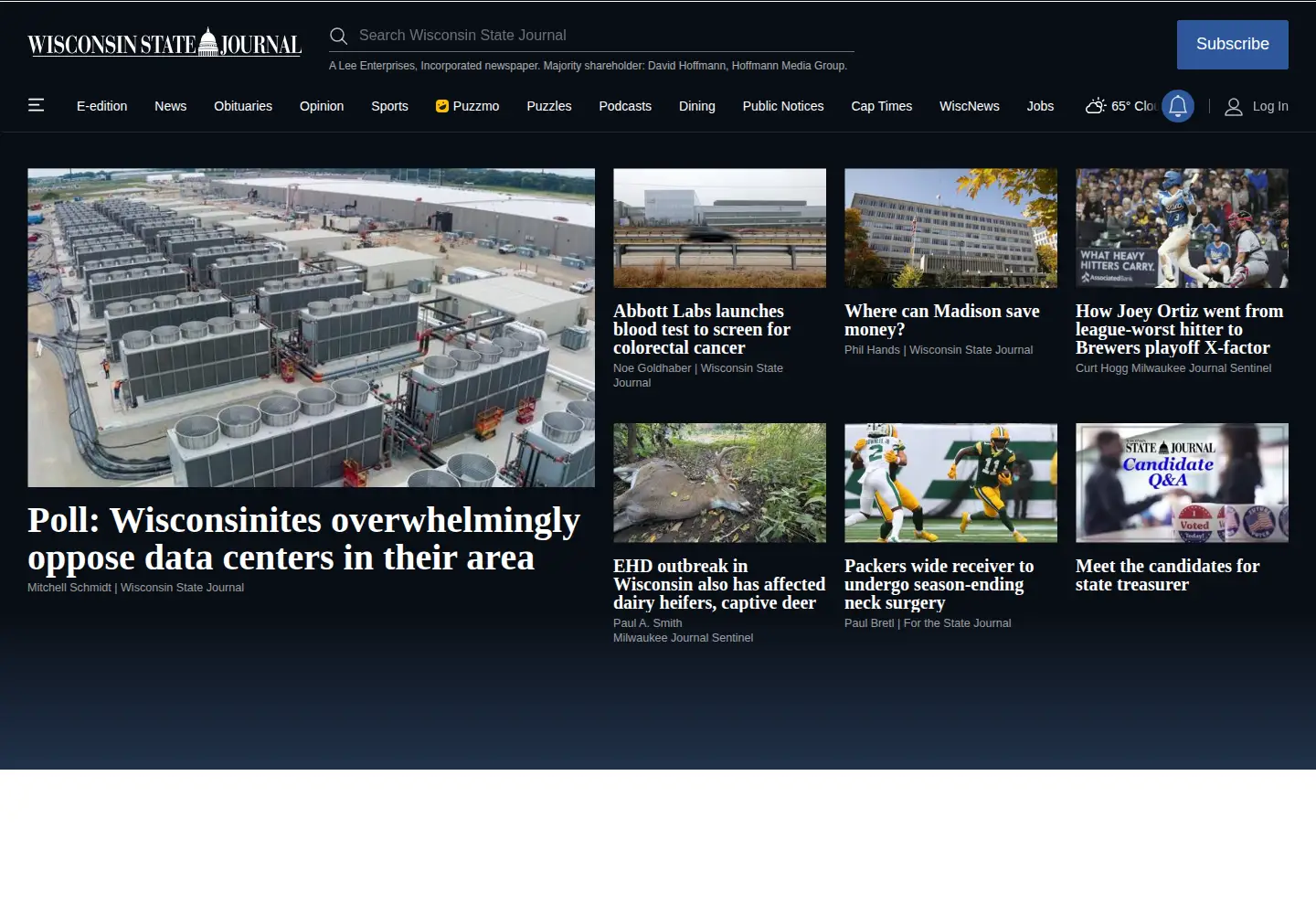This screenshot has height=914, width=1316.
Task: Open the Joey Ortiz Brewers article
Action: pos(1180,329)
